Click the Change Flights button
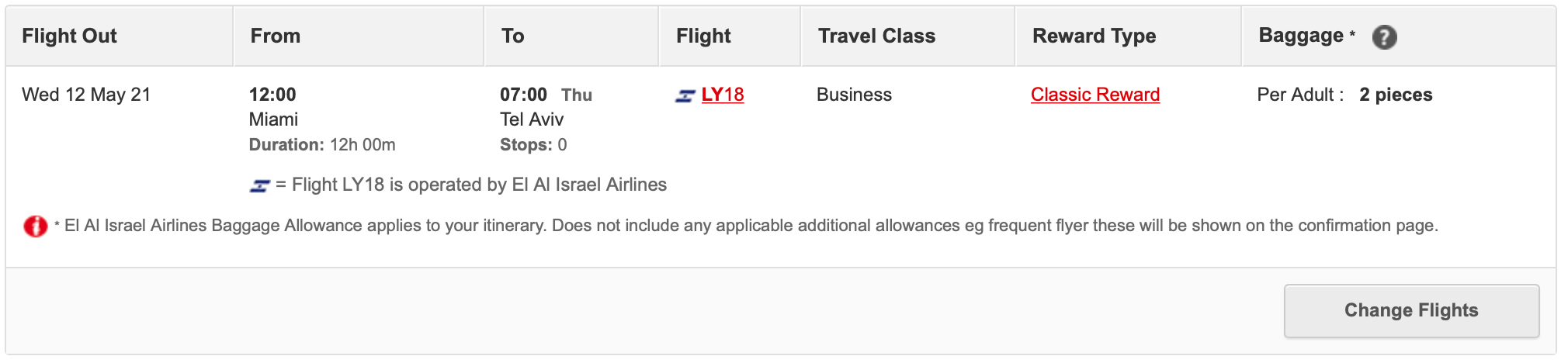The image size is (1568, 363). [1411, 310]
